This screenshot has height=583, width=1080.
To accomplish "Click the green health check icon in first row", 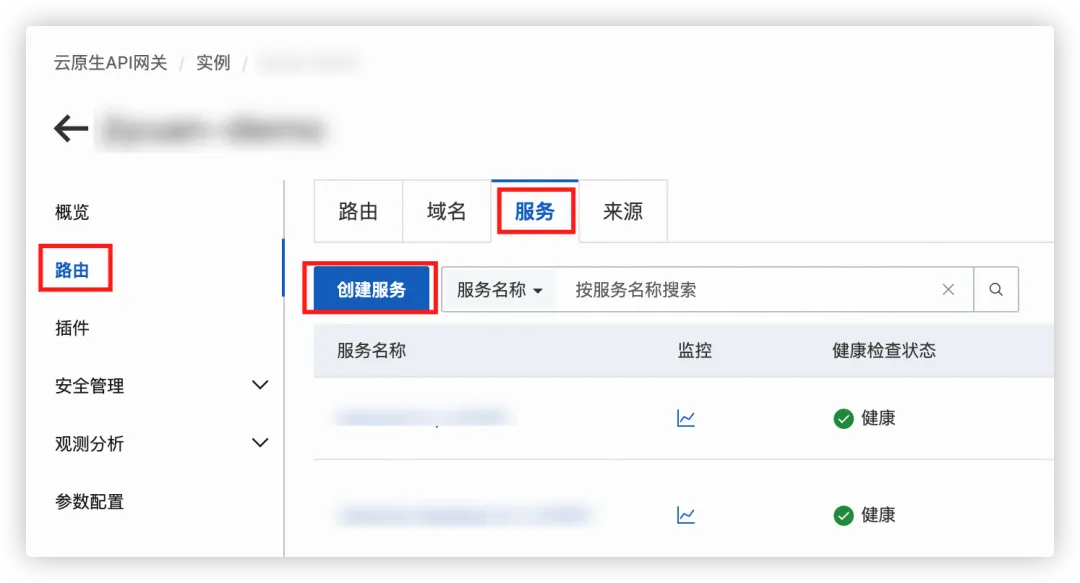I will pyautogui.click(x=843, y=418).
